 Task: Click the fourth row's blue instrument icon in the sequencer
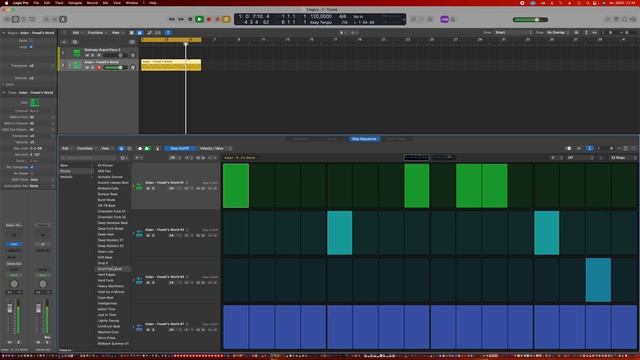(x=139, y=328)
